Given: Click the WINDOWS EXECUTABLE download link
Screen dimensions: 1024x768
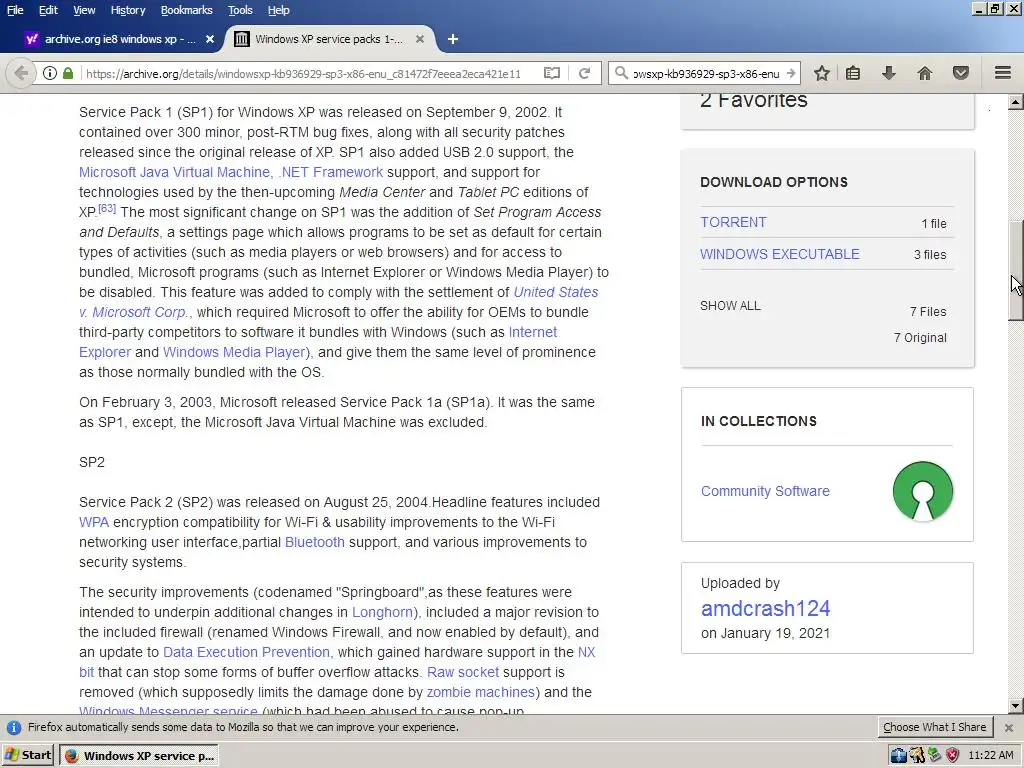Looking at the screenshot, I should 780,254.
